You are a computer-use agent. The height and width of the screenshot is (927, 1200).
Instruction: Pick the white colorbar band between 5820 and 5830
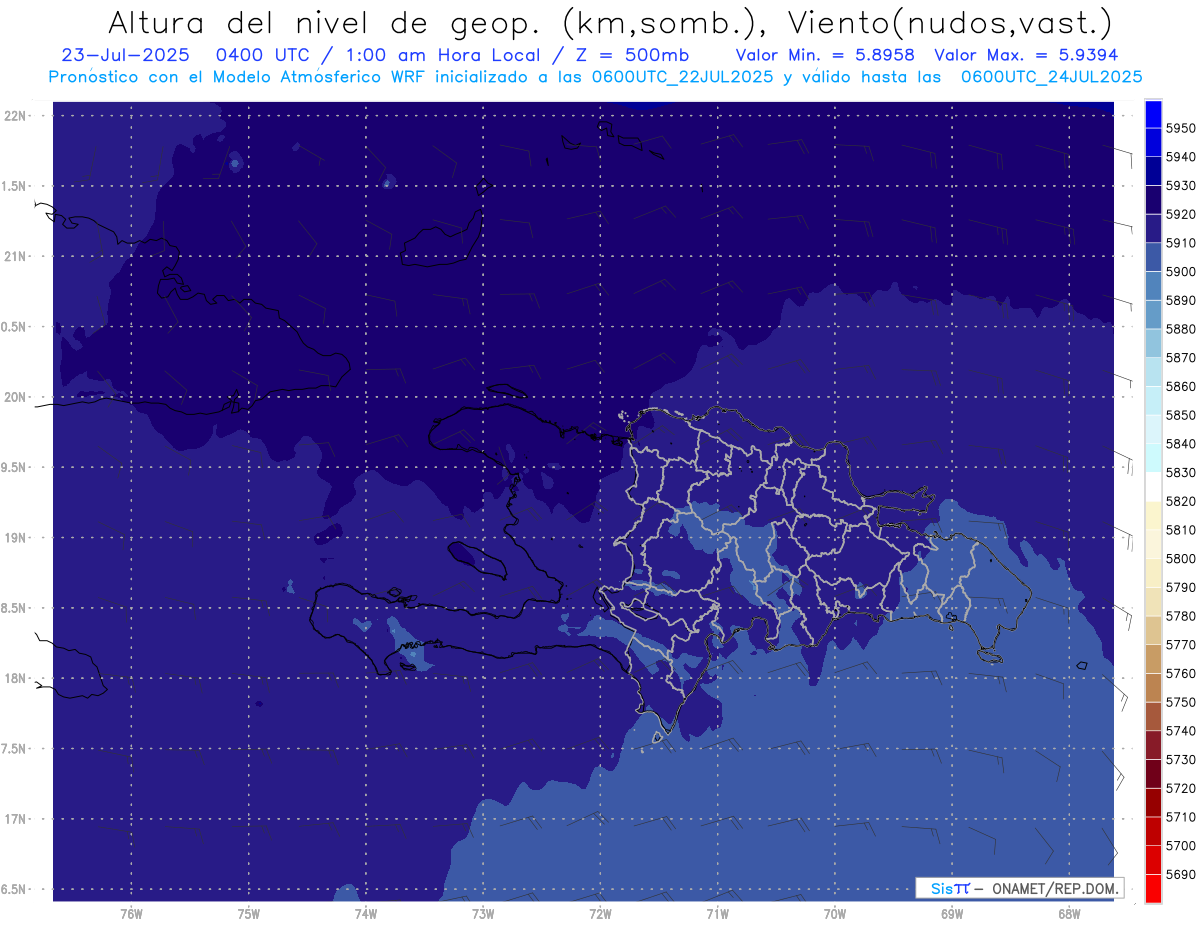pos(1153,487)
